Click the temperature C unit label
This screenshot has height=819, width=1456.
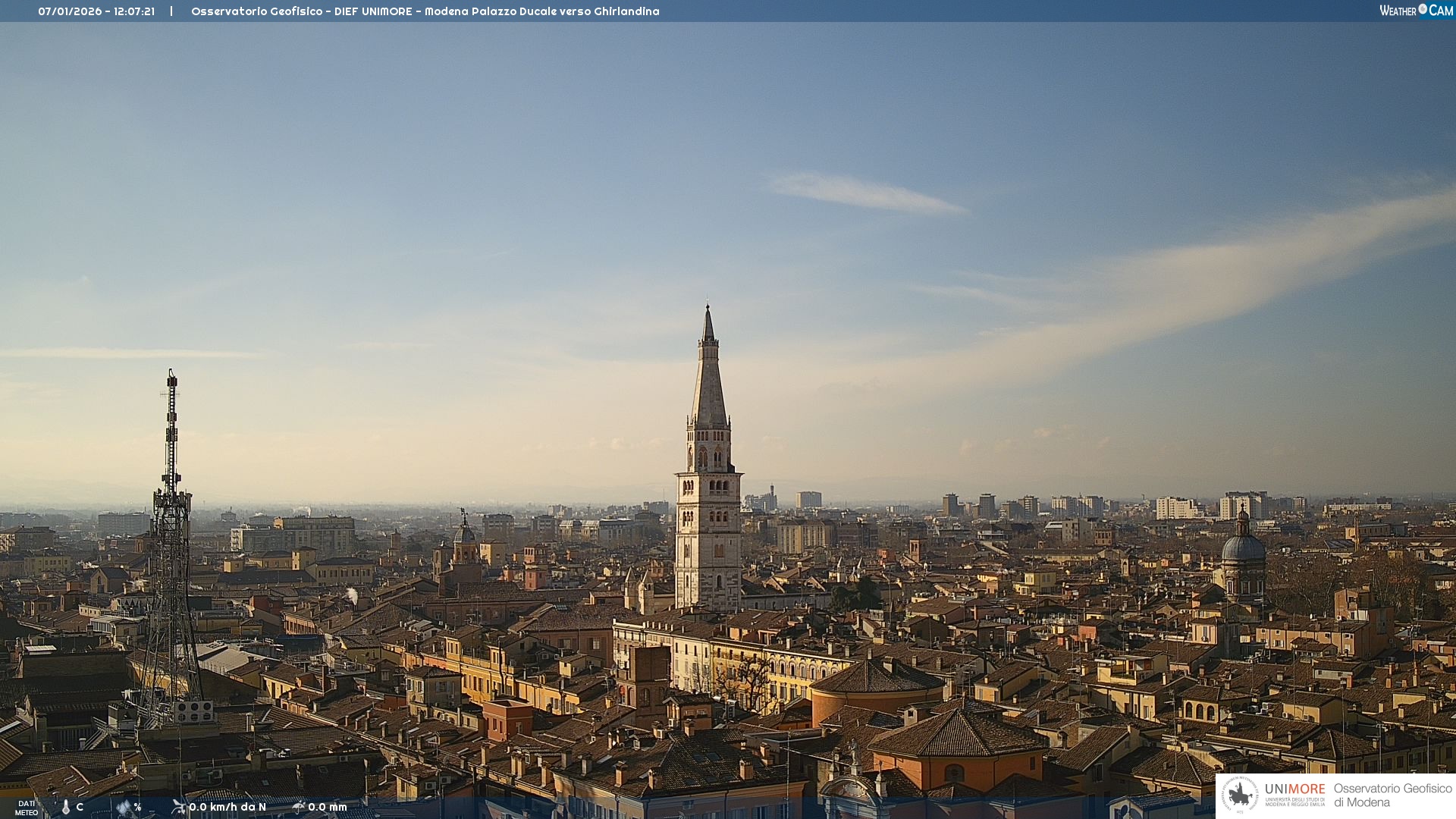[x=80, y=808]
